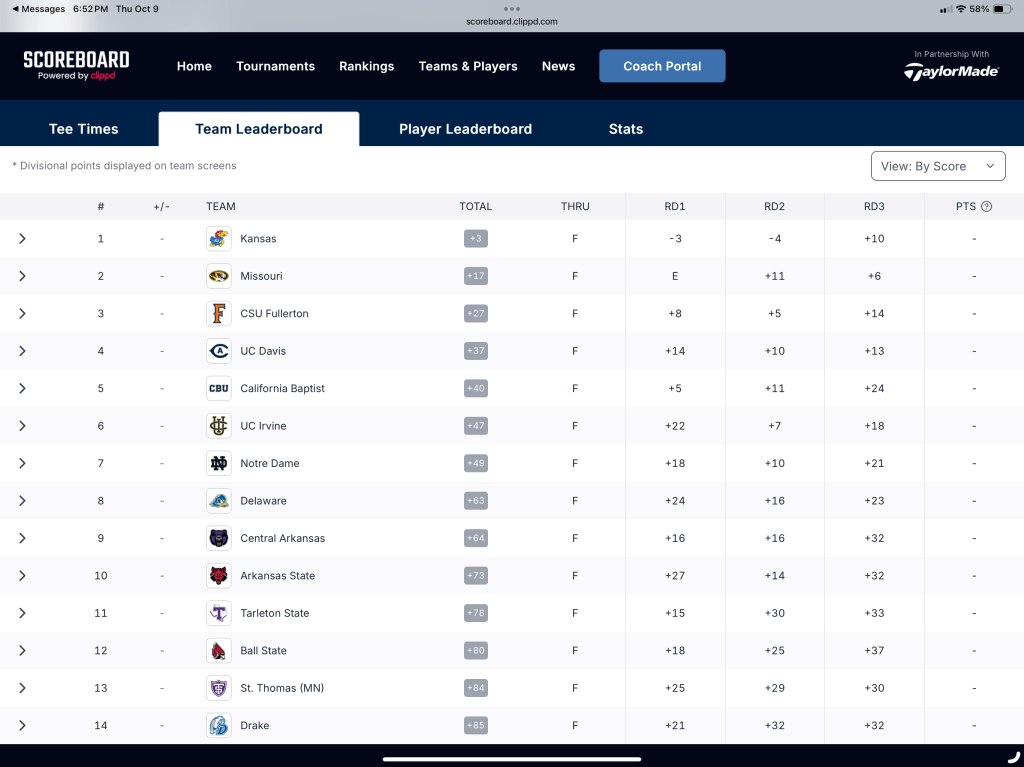This screenshot has height=767, width=1024.
Task: Click the Kansas Jayhawks team logo
Action: [x=218, y=239]
